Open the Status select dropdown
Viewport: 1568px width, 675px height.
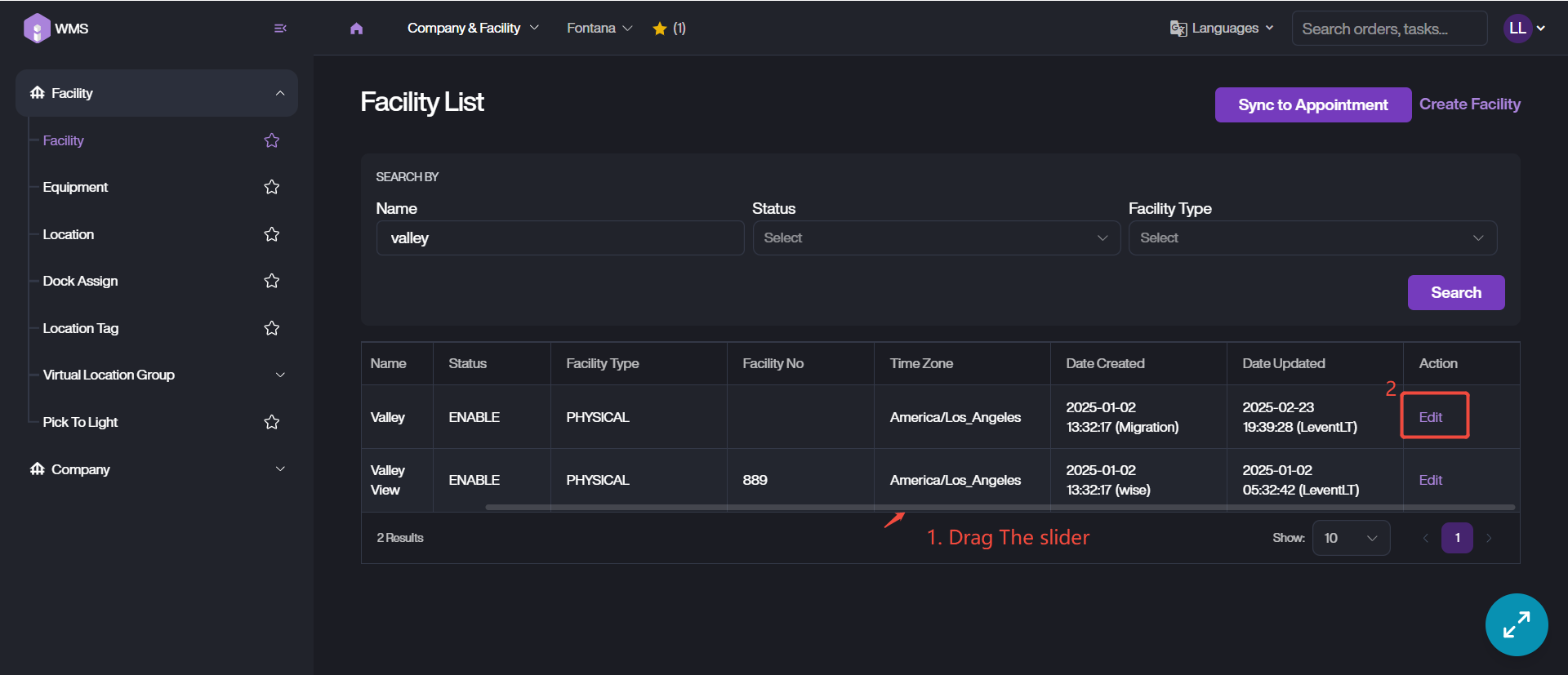pyautogui.click(x=936, y=238)
